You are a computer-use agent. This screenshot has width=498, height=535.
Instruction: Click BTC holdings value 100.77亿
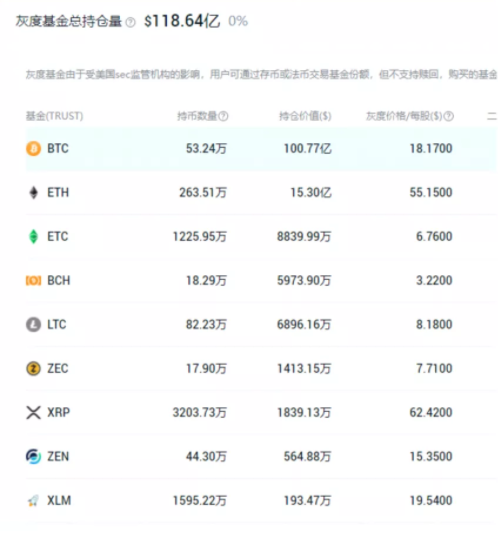coord(307,148)
